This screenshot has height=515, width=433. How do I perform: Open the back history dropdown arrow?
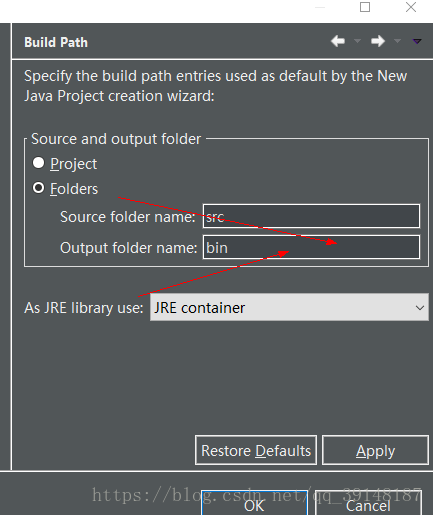point(357,41)
